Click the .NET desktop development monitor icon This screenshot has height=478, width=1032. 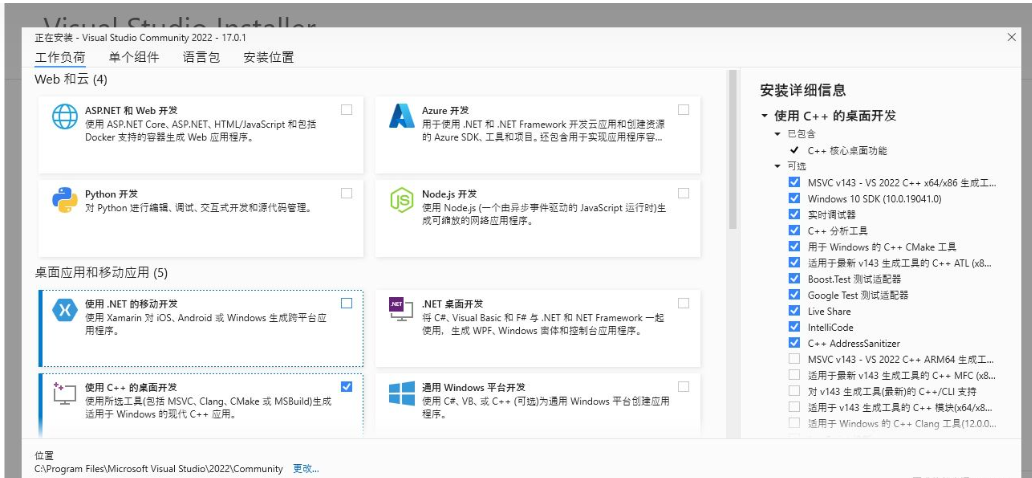click(401, 309)
